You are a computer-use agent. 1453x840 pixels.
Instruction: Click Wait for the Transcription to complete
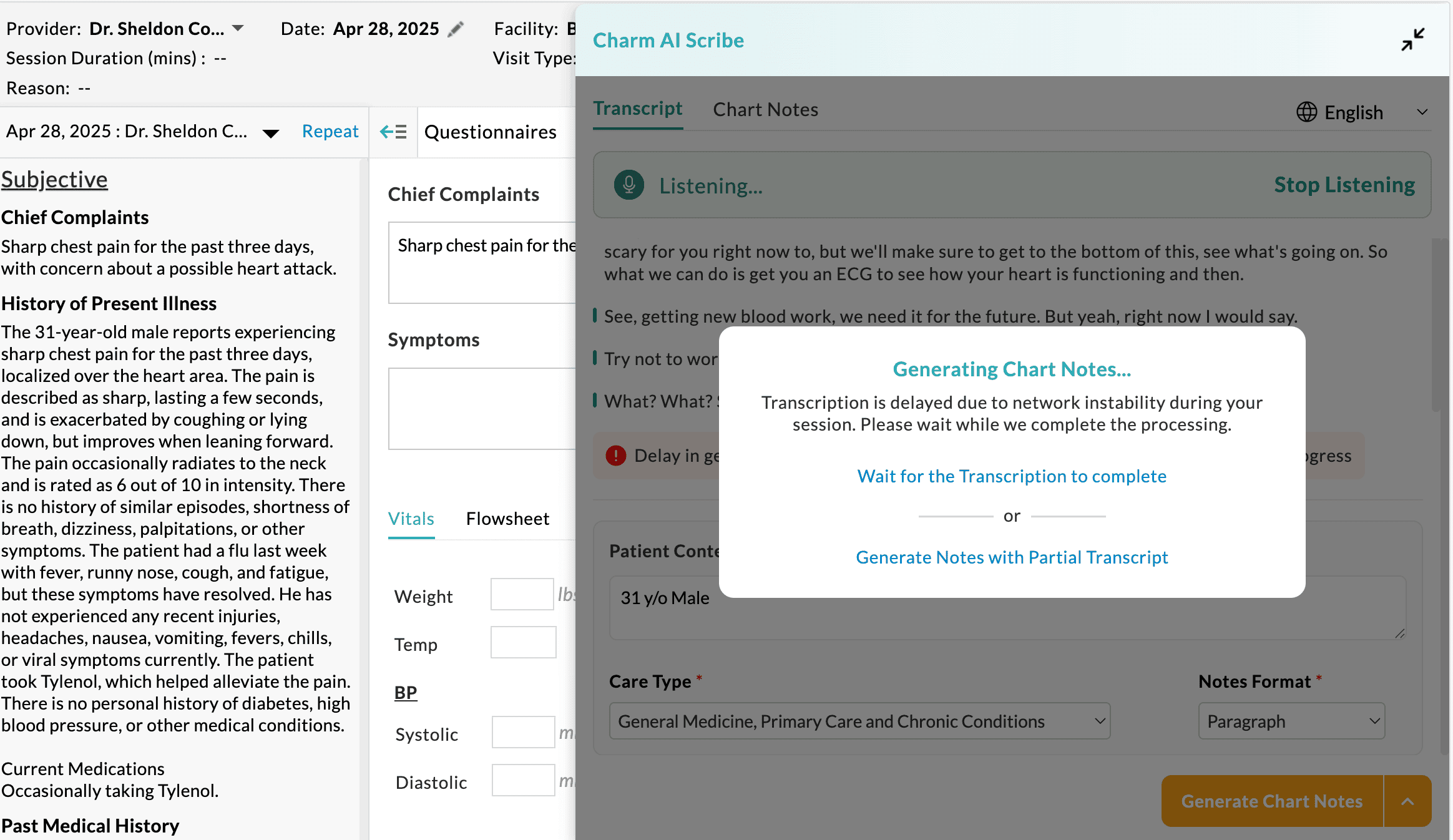[x=1011, y=476]
